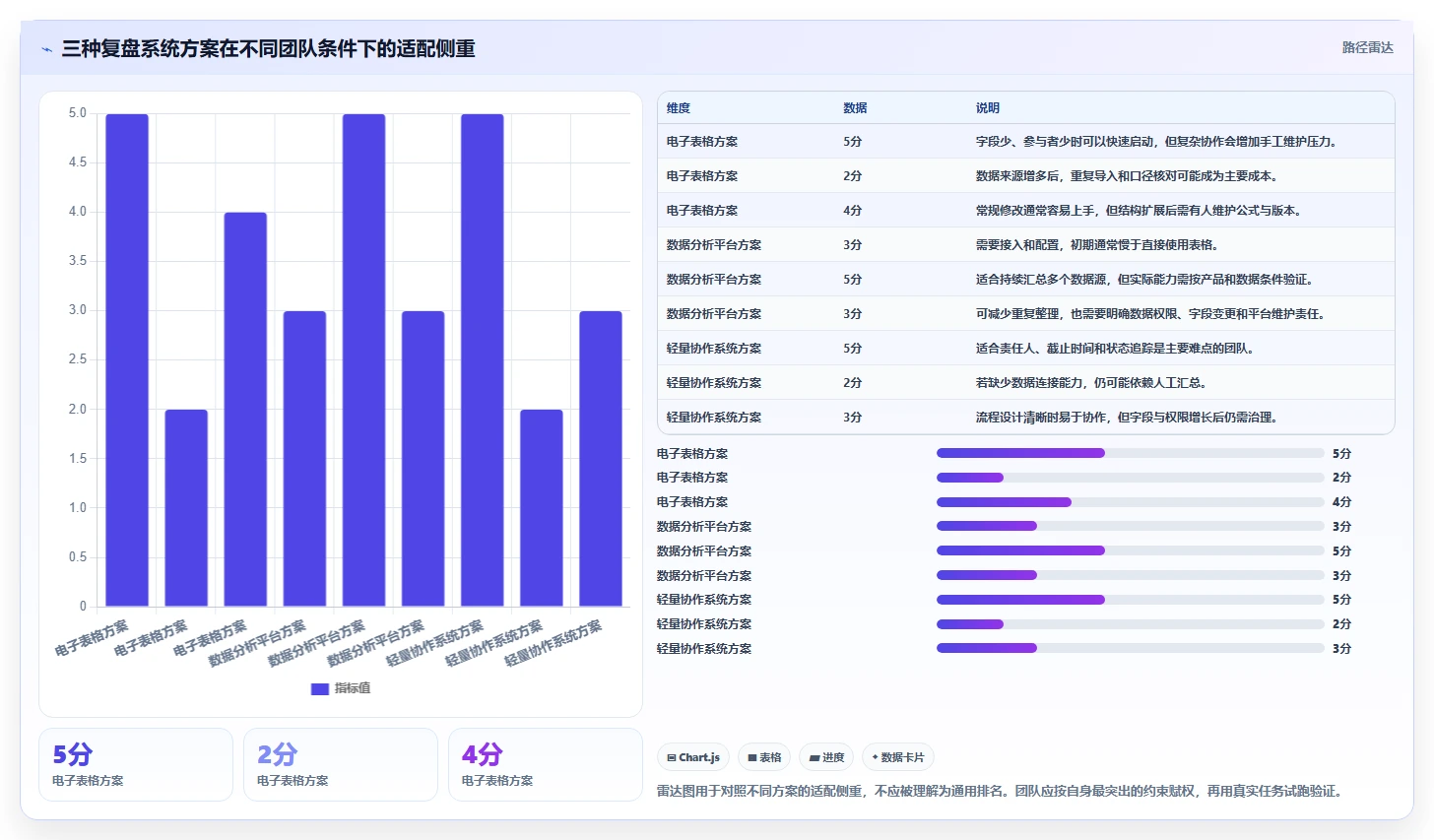Click the 轻量协作系统方案 3分 progress bar
Image resolution: width=1434 pixels, height=840 pixels.
coord(1131,648)
